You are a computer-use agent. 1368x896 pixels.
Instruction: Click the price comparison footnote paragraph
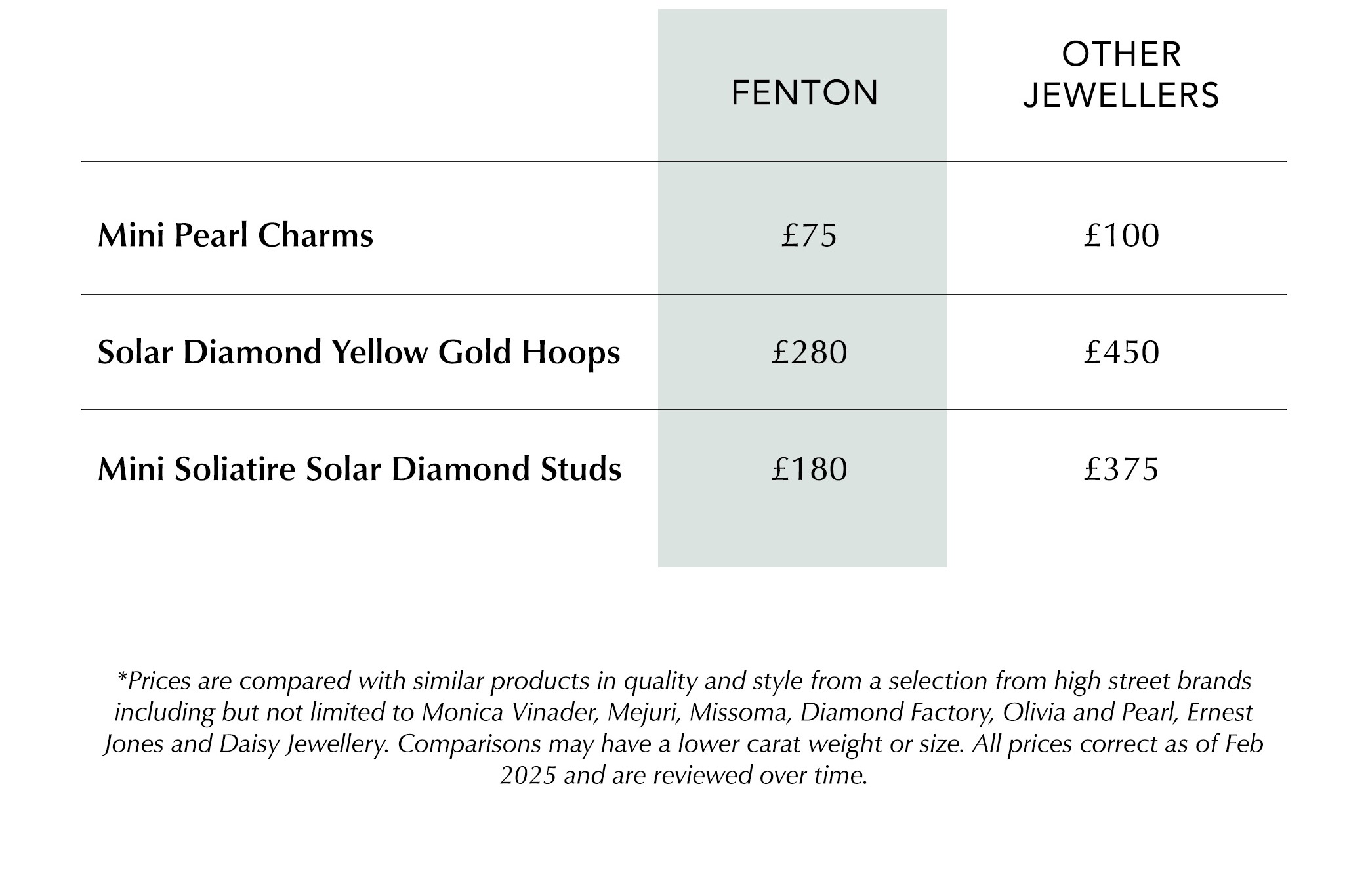coord(684,728)
